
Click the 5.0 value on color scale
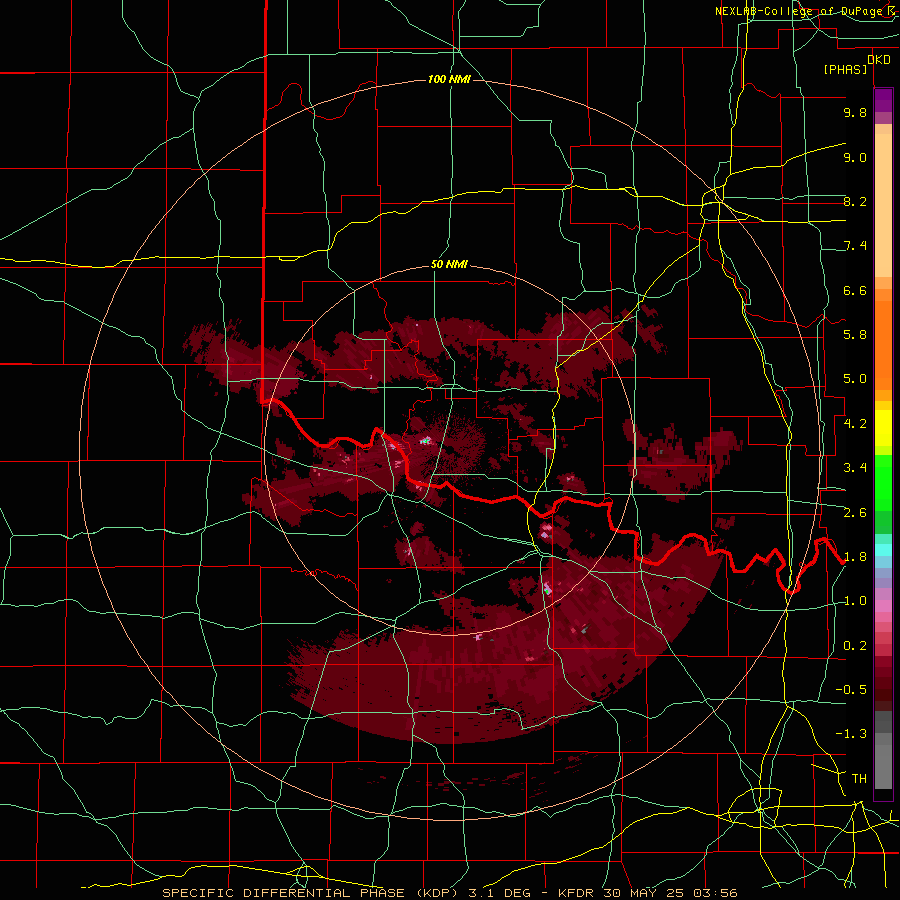855,379
